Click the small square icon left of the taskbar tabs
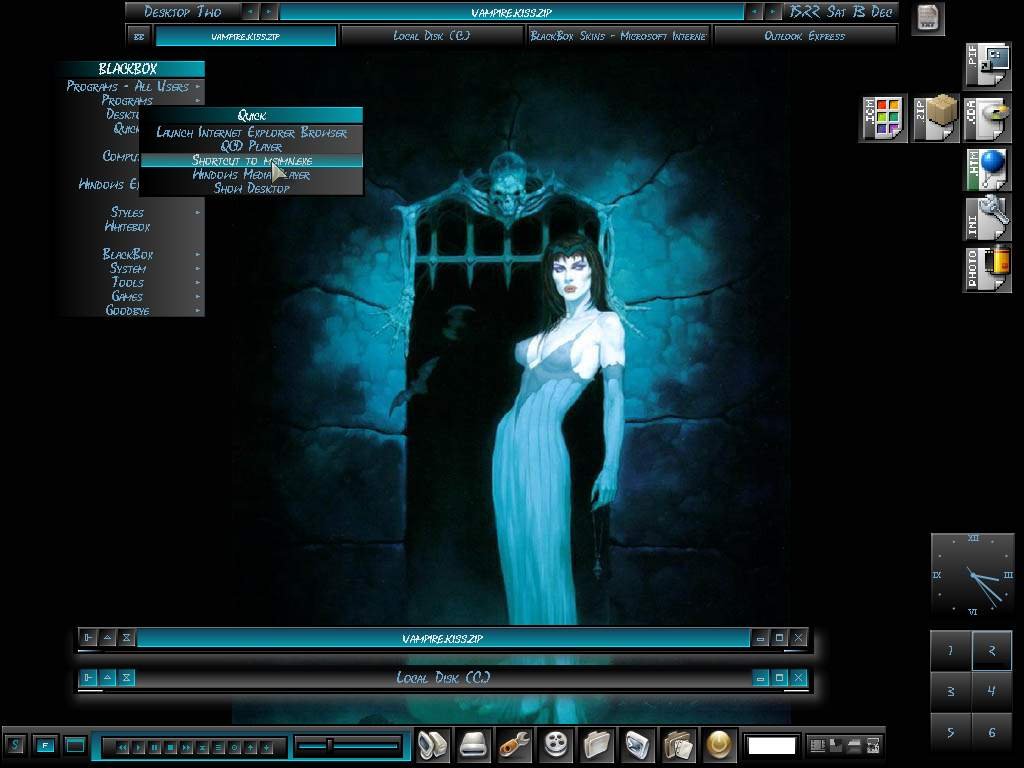 [138, 37]
